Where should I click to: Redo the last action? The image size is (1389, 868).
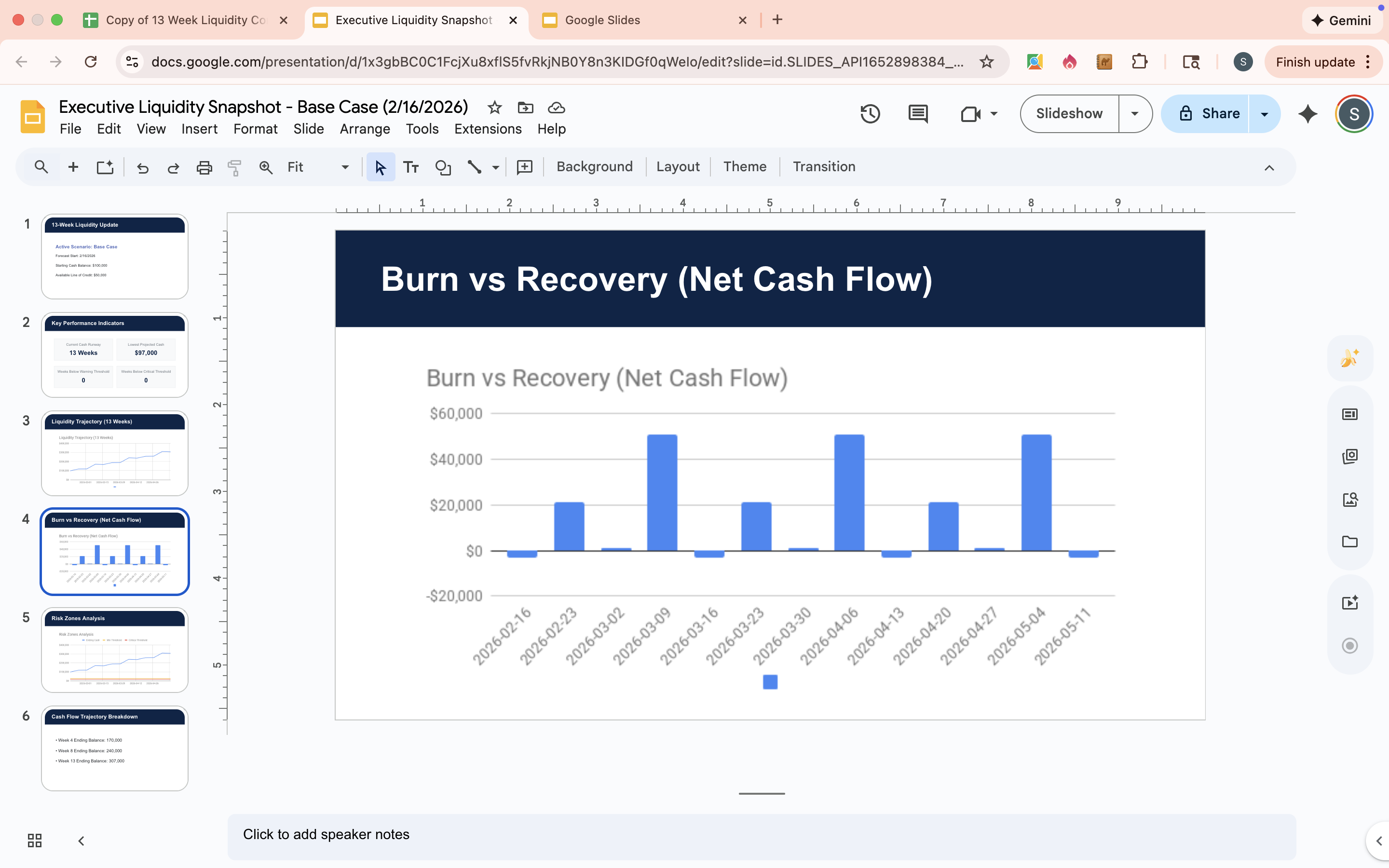coord(173,167)
